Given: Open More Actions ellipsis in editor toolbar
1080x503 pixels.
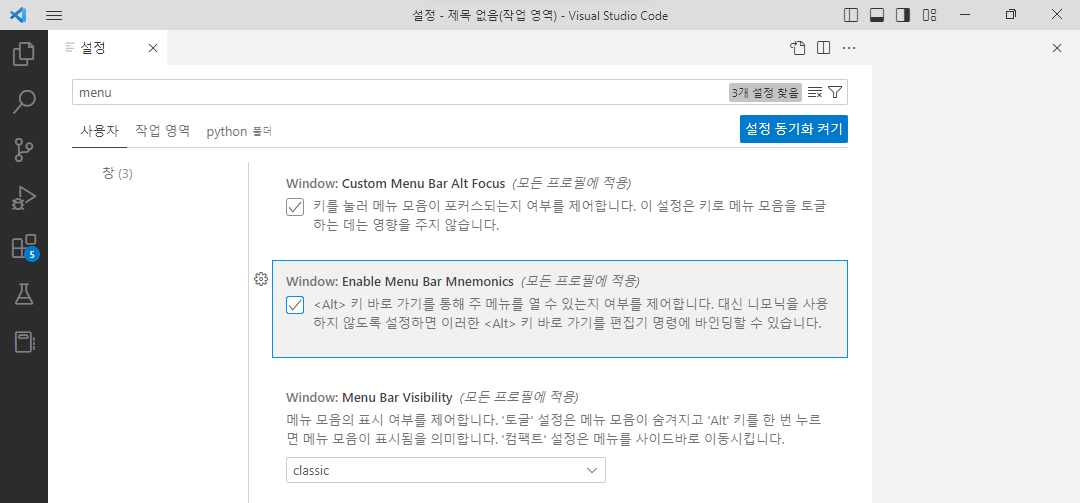Looking at the screenshot, I should pyautogui.click(x=849, y=48).
